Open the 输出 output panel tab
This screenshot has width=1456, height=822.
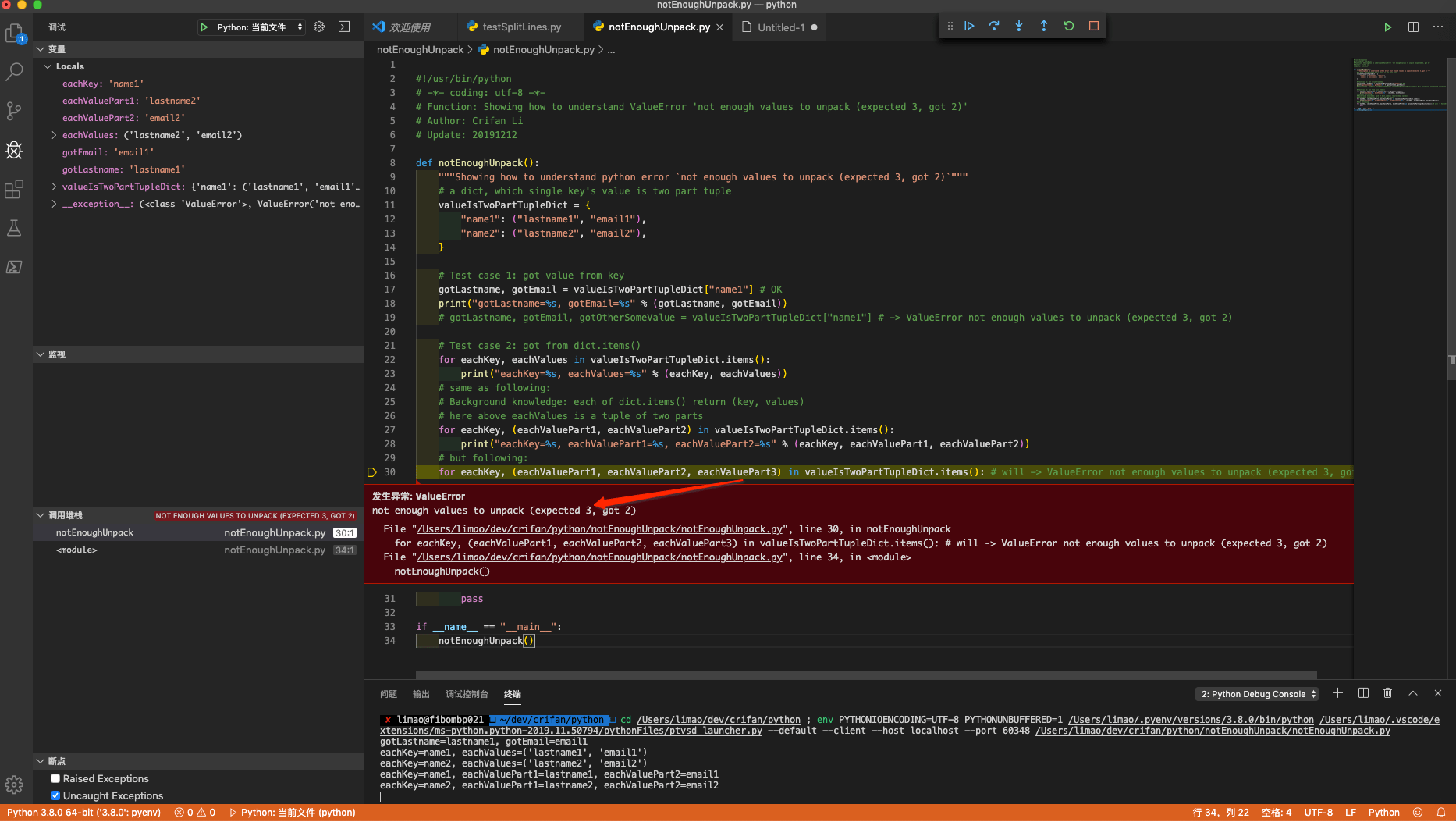(421, 694)
